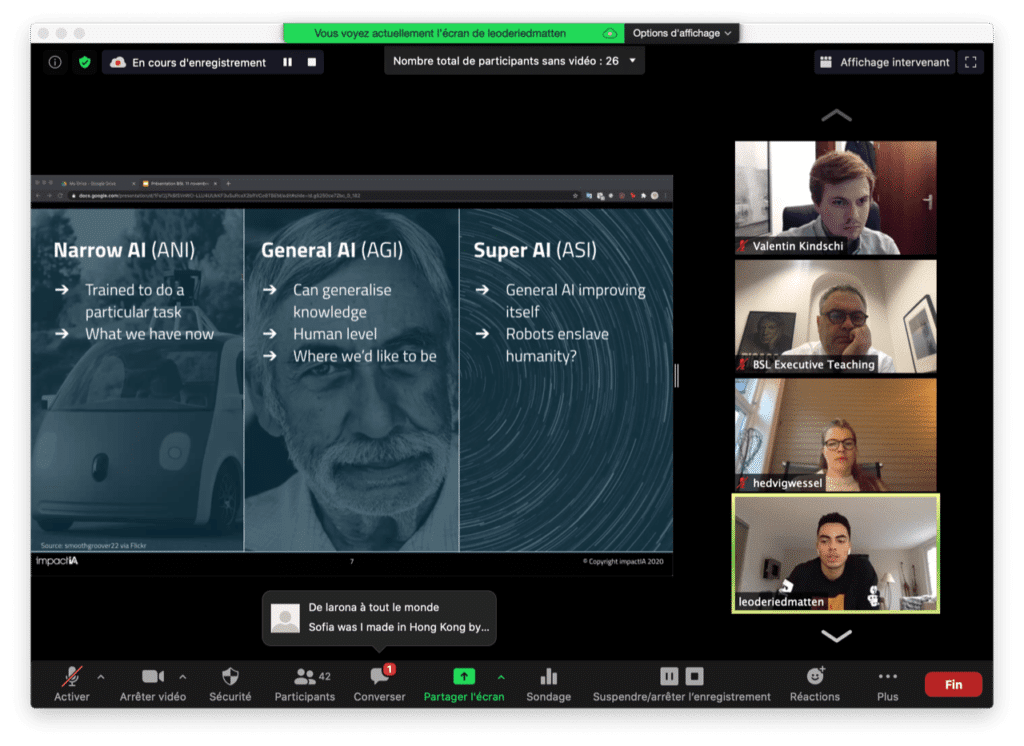Click the green encryption shield icon

point(85,62)
